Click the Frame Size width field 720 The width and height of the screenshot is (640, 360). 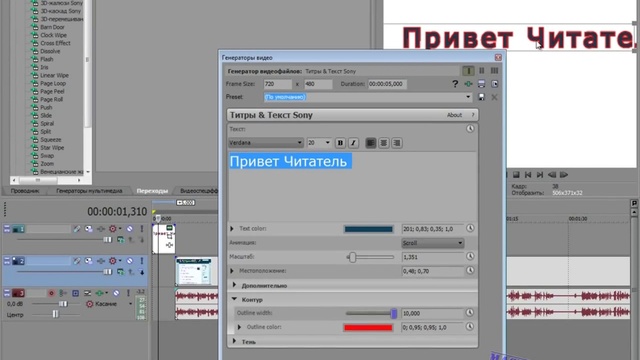(x=278, y=84)
